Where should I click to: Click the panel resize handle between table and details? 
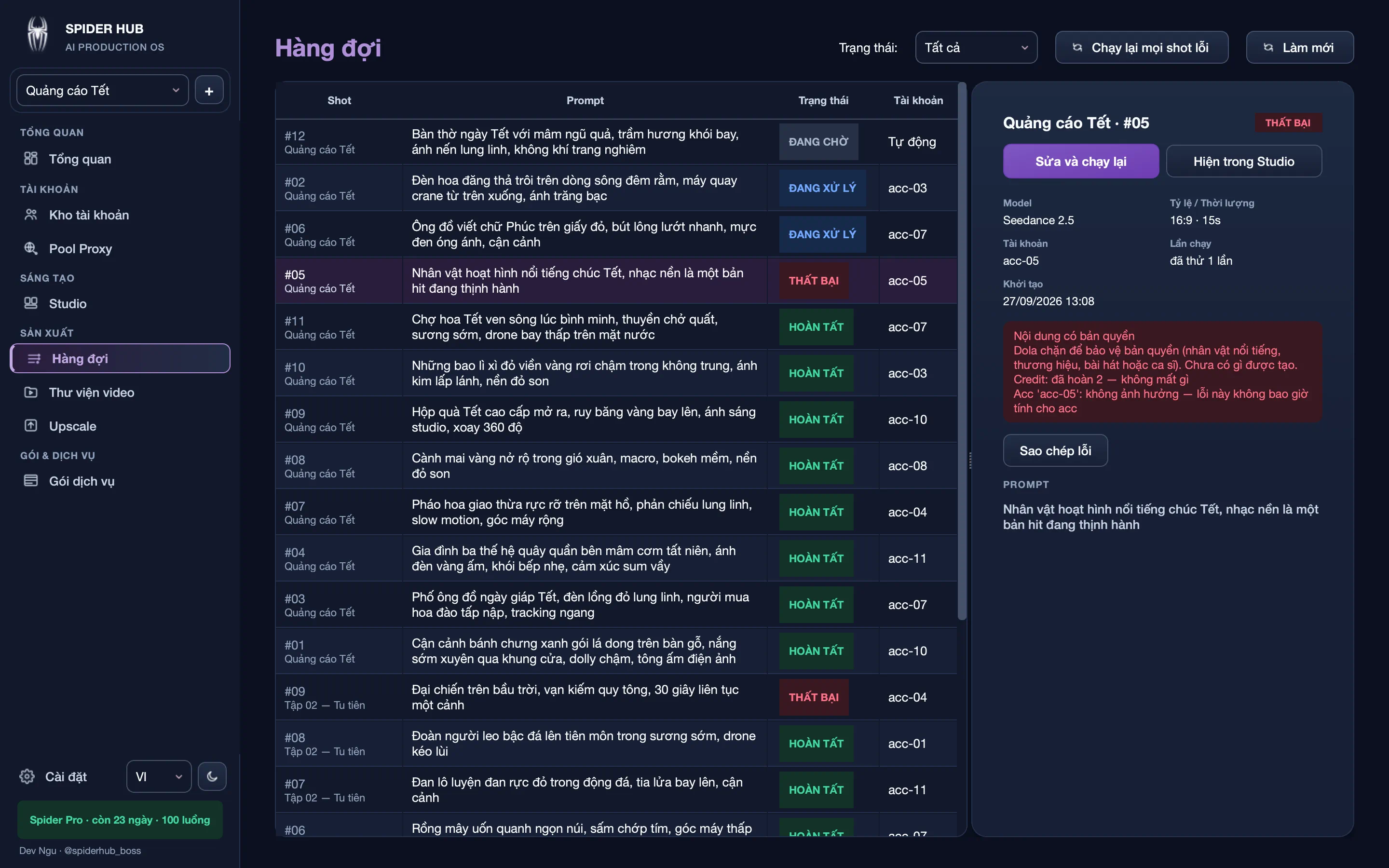point(970,461)
